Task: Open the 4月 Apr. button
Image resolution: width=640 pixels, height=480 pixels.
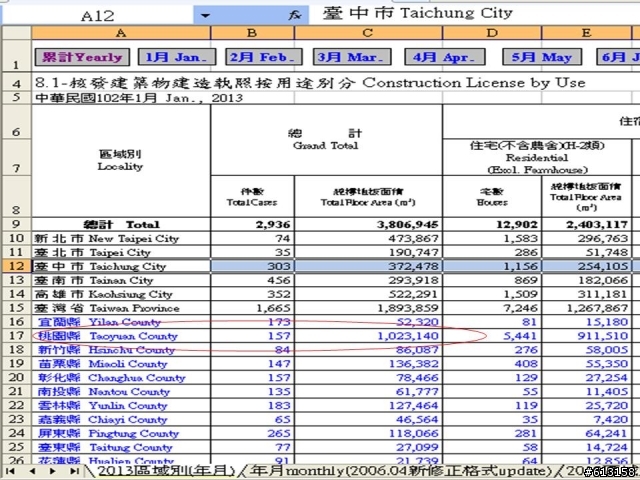Action: [x=445, y=57]
